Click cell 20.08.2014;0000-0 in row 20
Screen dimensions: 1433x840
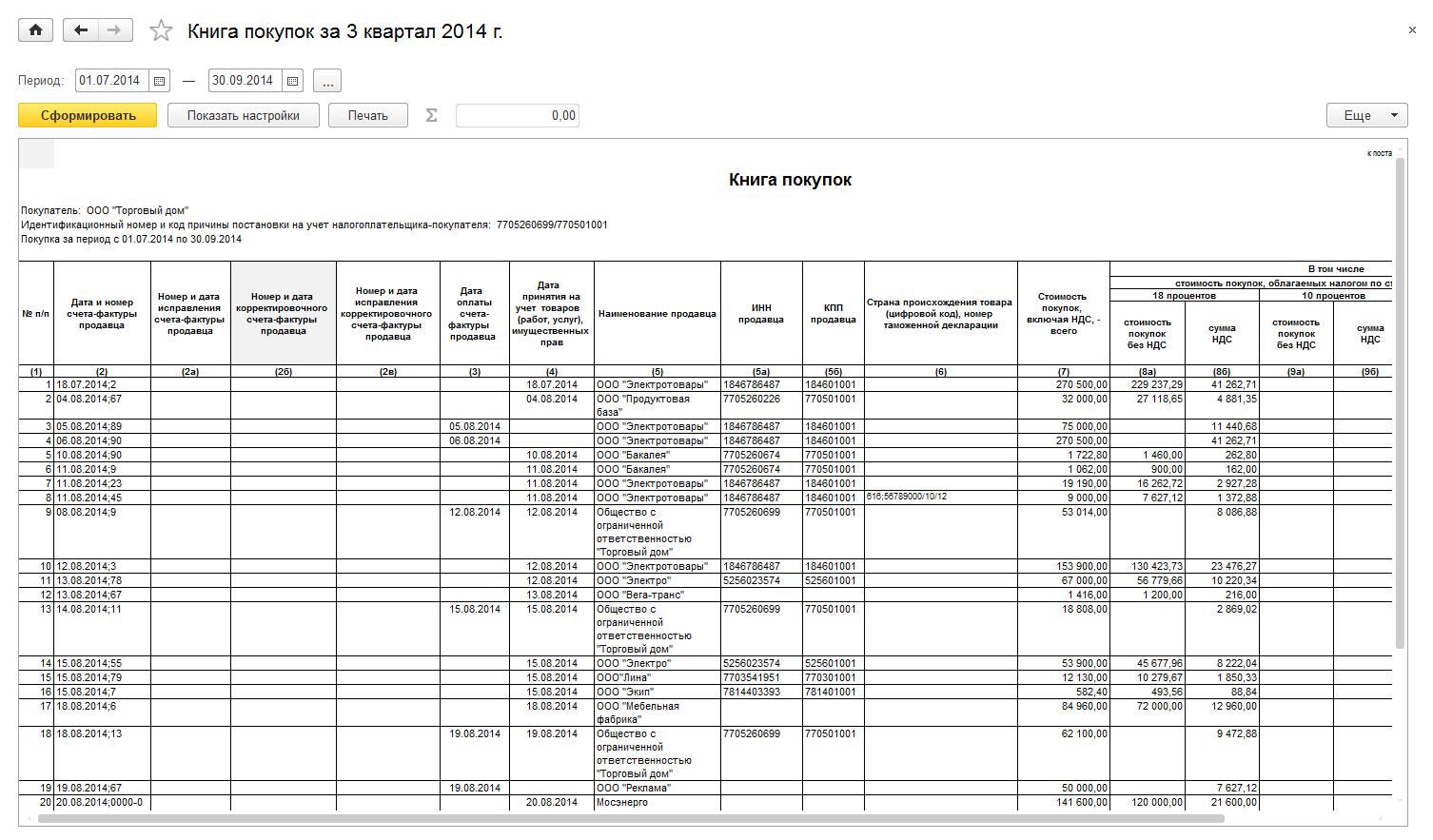tap(102, 802)
